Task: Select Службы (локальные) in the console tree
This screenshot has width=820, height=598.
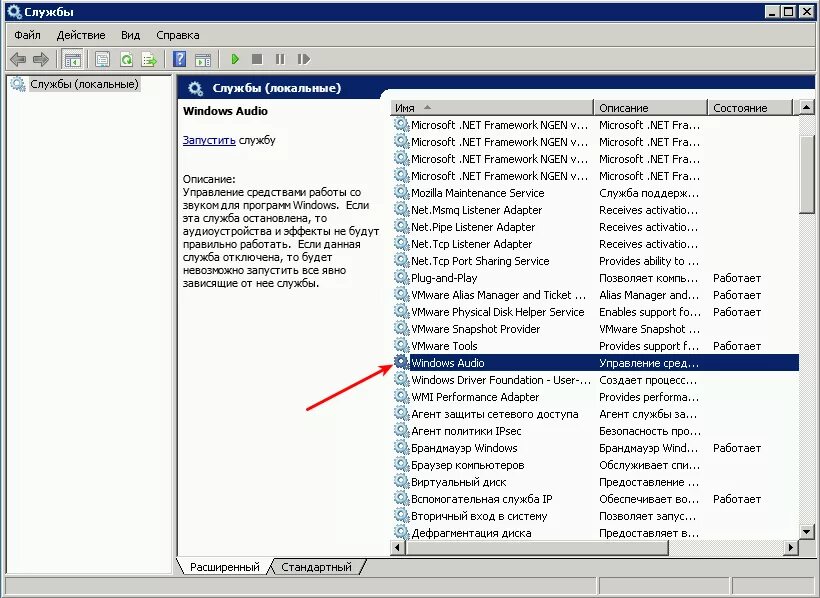Action: pos(84,84)
